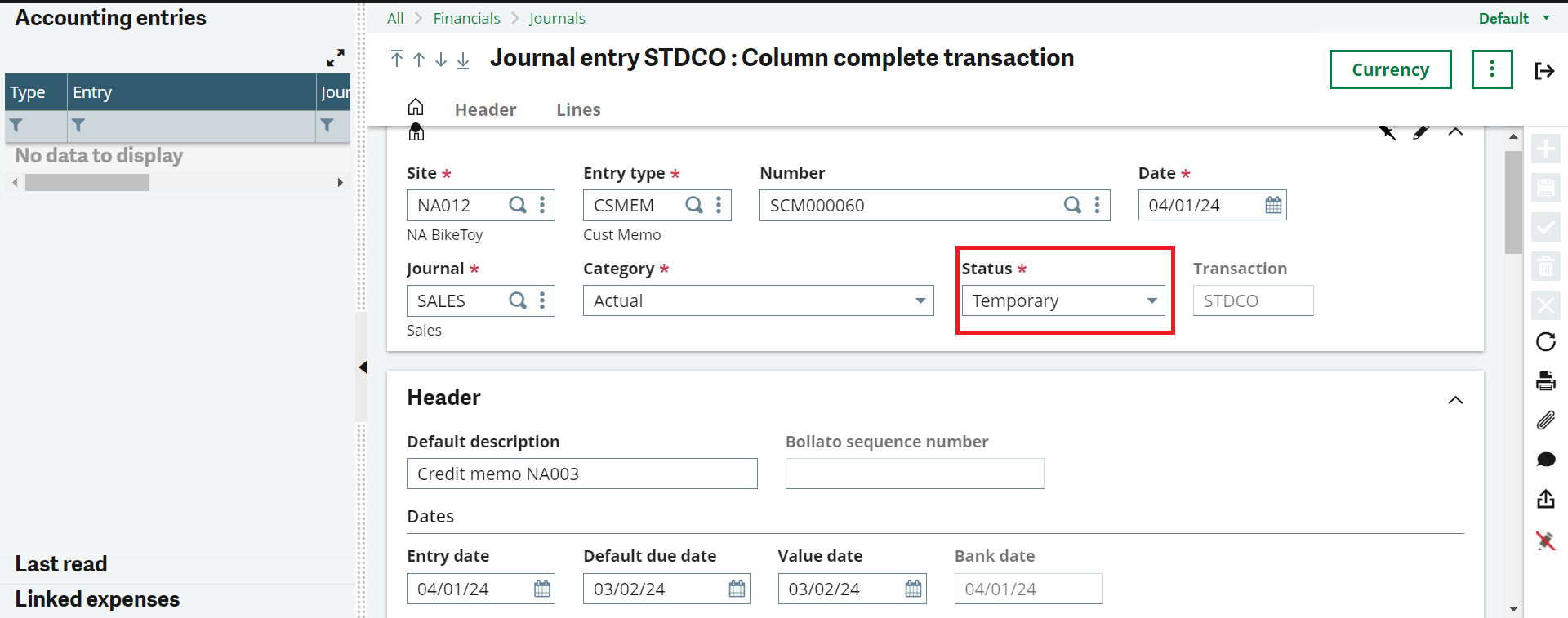Image resolution: width=1568 pixels, height=618 pixels.
Task: Open the Print function
Action: tap(1546, 380)
